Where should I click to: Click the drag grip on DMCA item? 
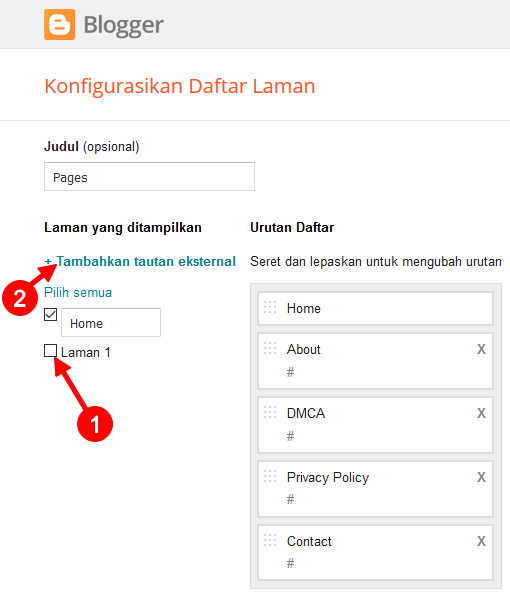(270, 412)
